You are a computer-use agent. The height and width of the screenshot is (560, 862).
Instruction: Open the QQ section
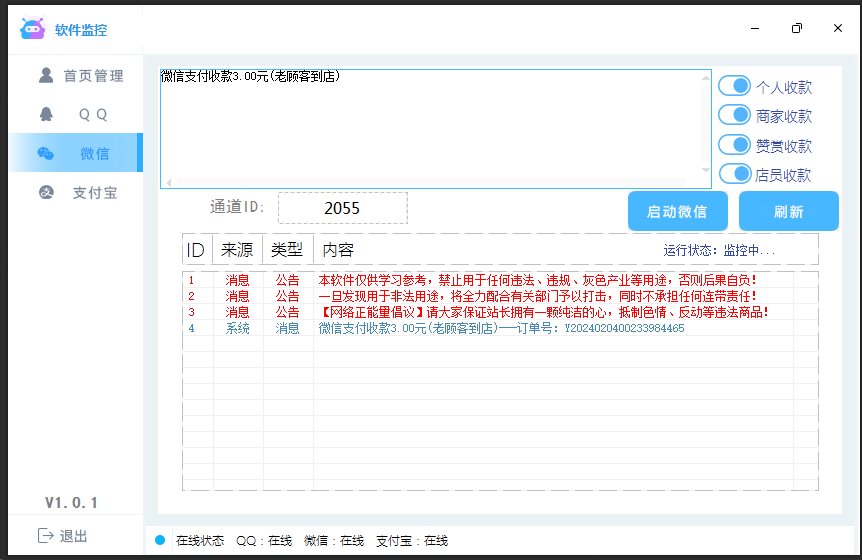(76, 114)
